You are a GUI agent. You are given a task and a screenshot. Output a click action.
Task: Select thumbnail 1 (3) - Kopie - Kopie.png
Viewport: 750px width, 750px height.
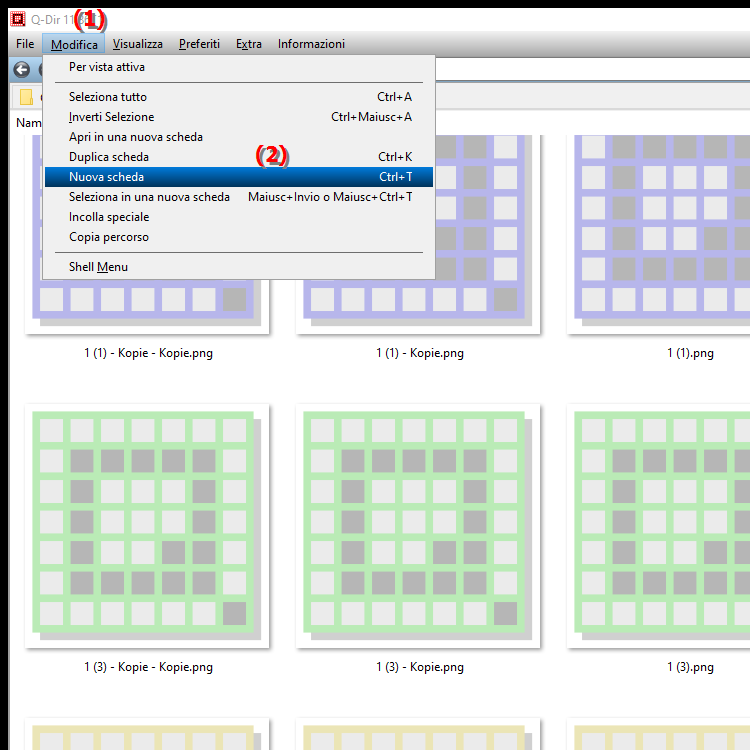[x=147, y=526]
